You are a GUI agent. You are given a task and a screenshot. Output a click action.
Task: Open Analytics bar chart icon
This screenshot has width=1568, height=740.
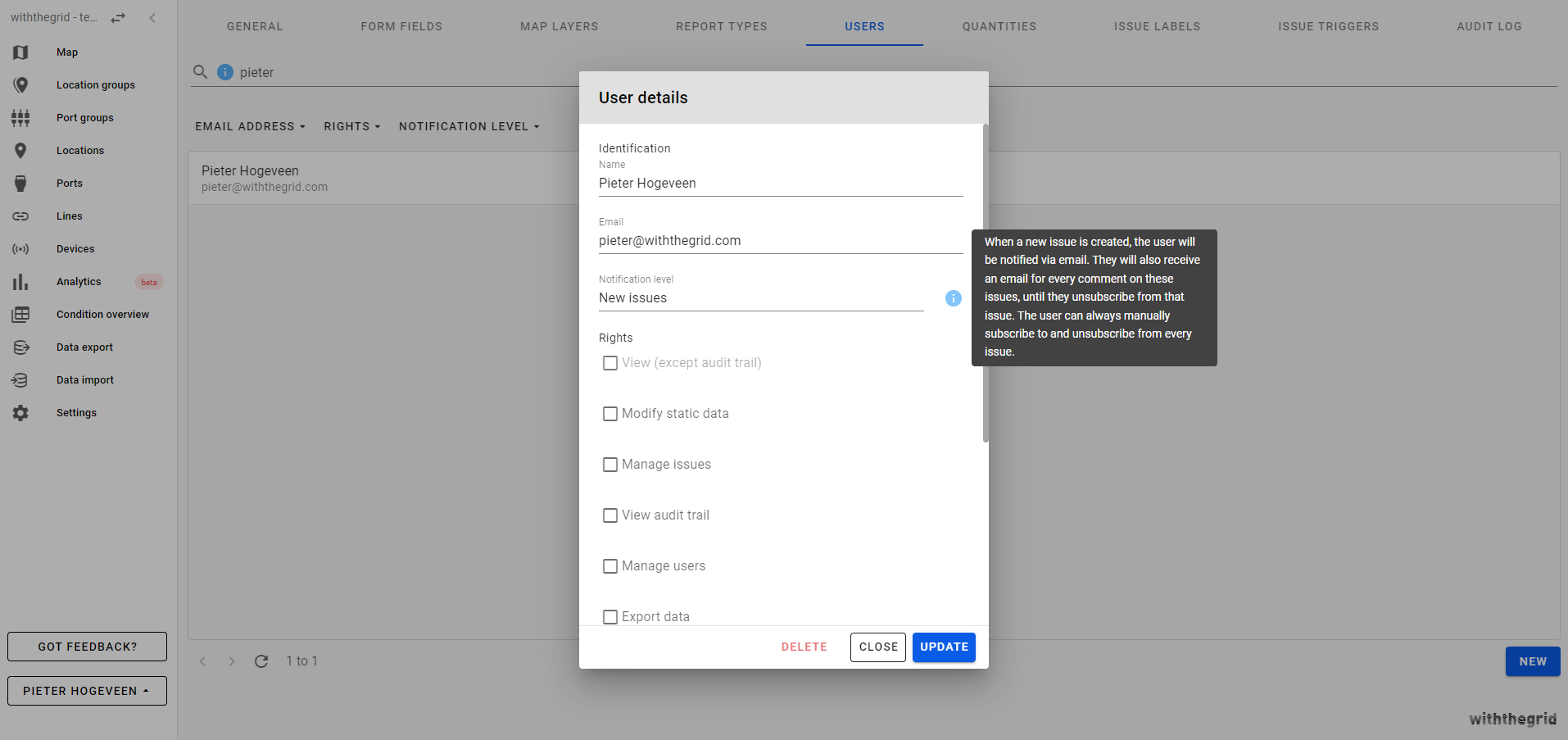pyautogui.click(x=20, y=282)
